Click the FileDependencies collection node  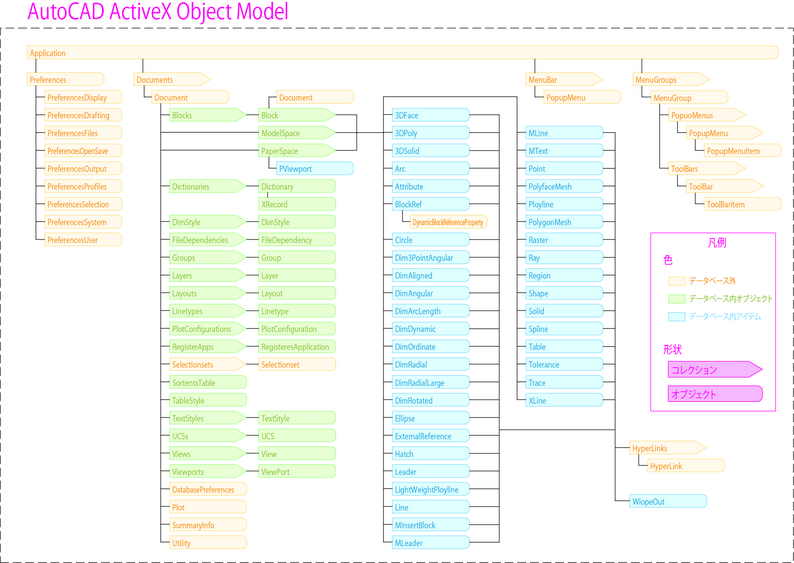tap(208, 239)
